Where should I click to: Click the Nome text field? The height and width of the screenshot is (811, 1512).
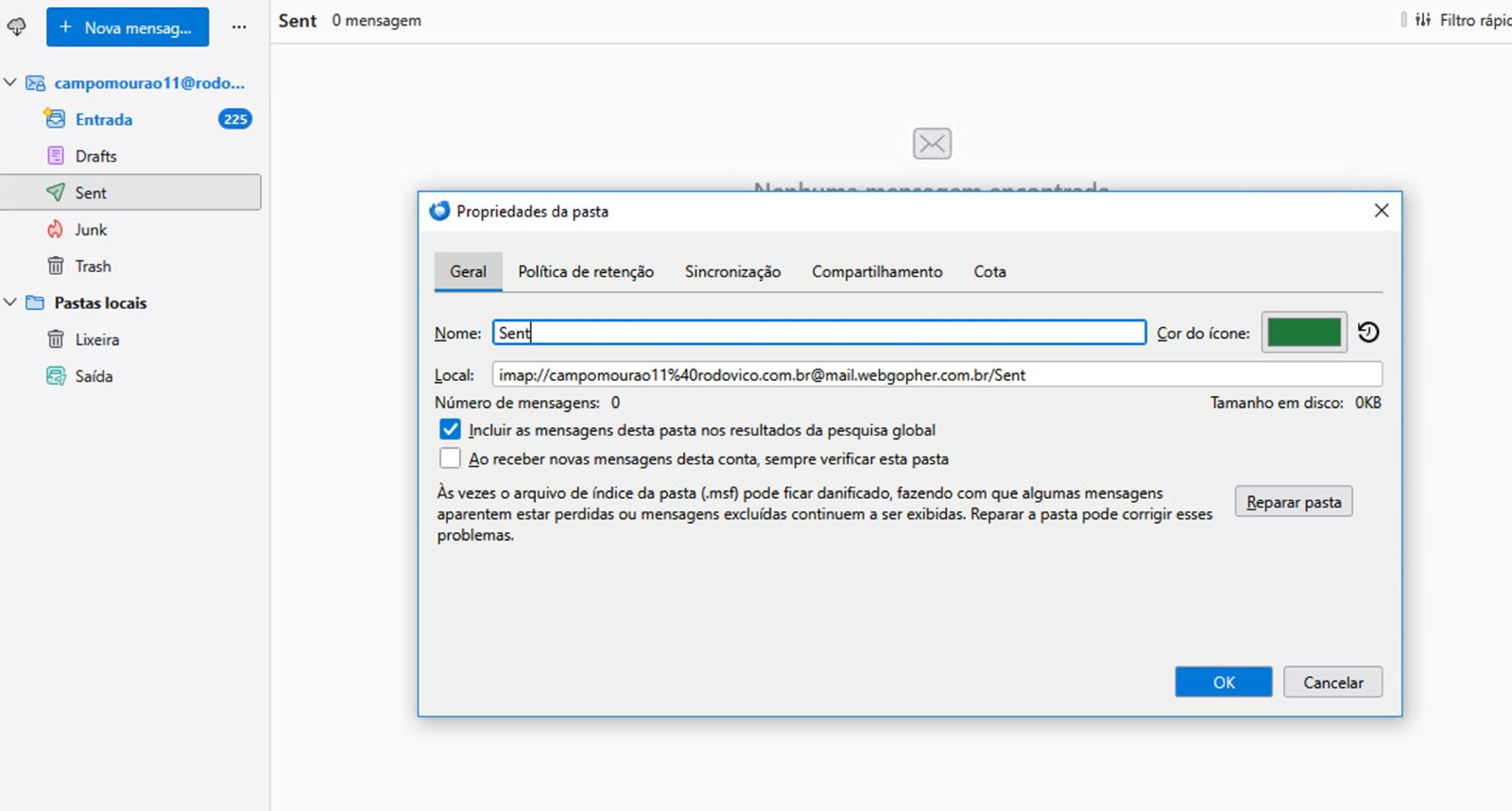pyautogui.click(x=819, y=333)
